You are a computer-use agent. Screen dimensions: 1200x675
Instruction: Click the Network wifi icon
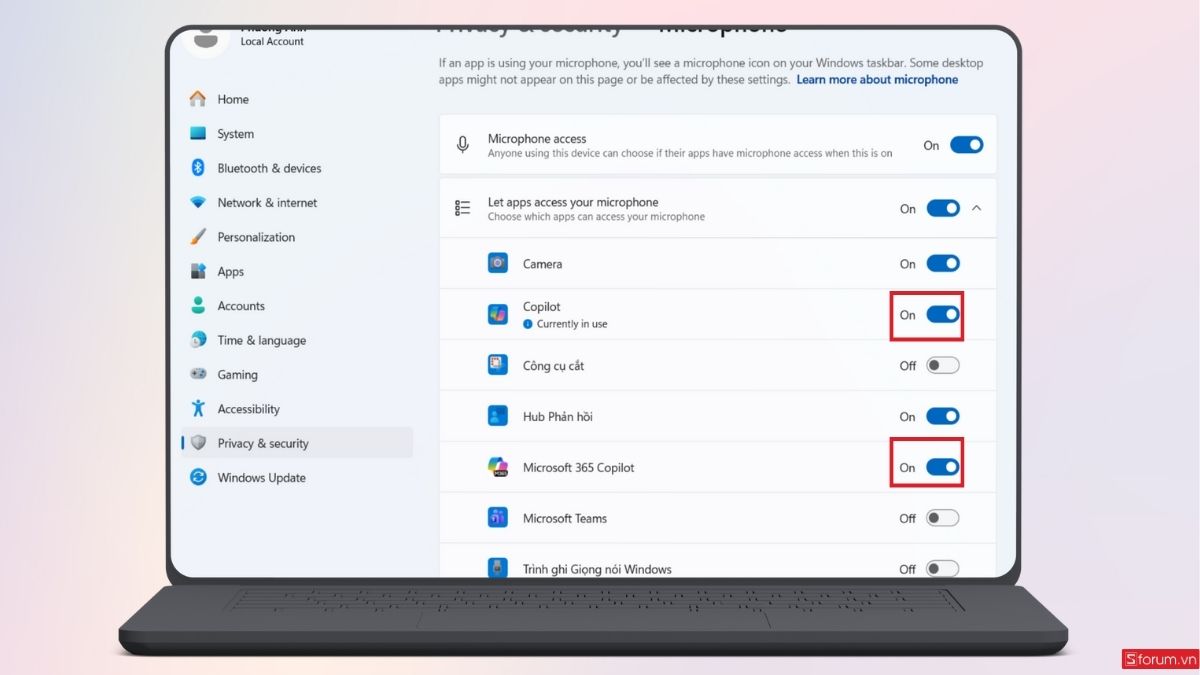pos(198,202)
